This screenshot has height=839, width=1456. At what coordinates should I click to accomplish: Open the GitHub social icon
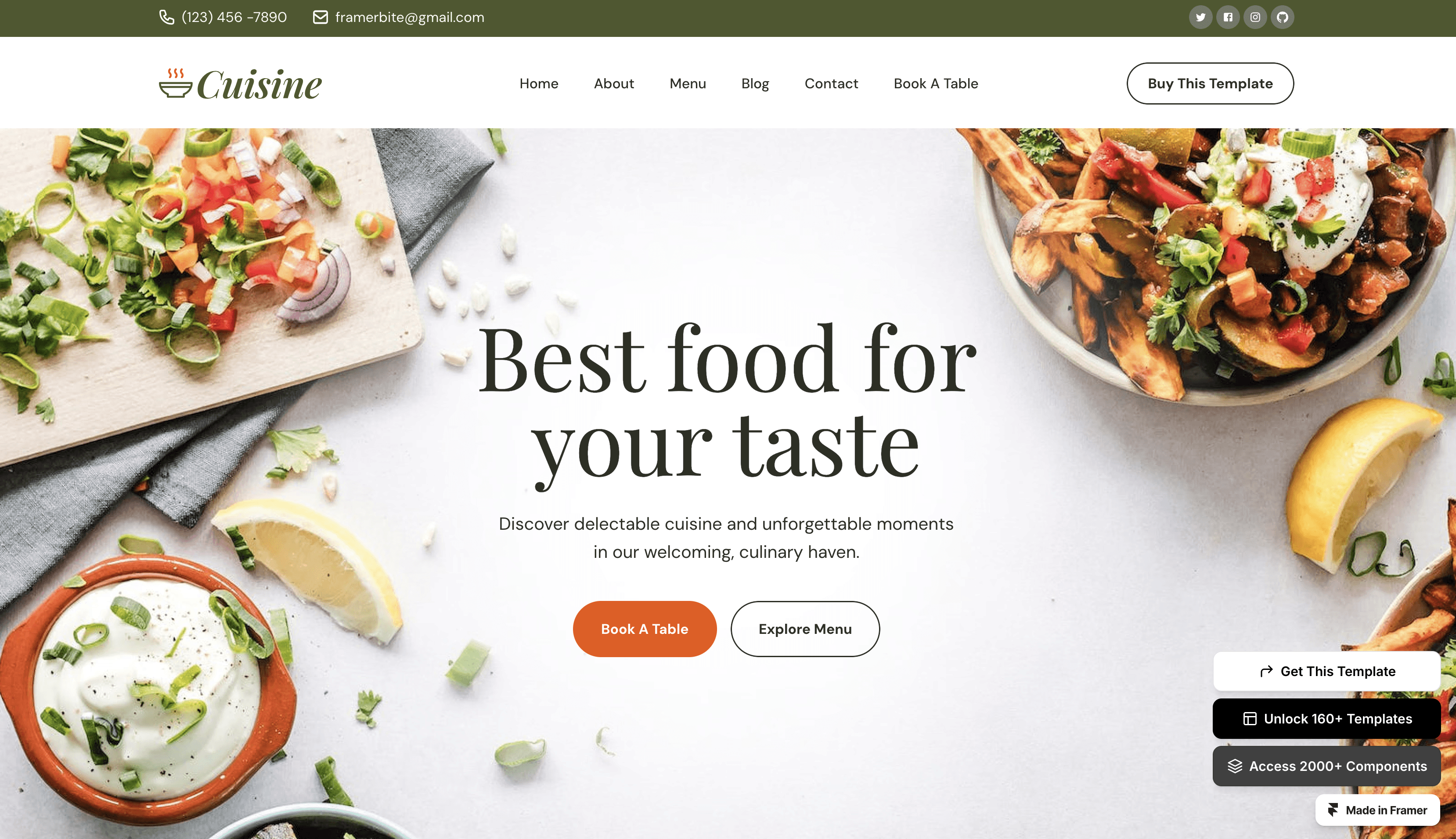1283,17
